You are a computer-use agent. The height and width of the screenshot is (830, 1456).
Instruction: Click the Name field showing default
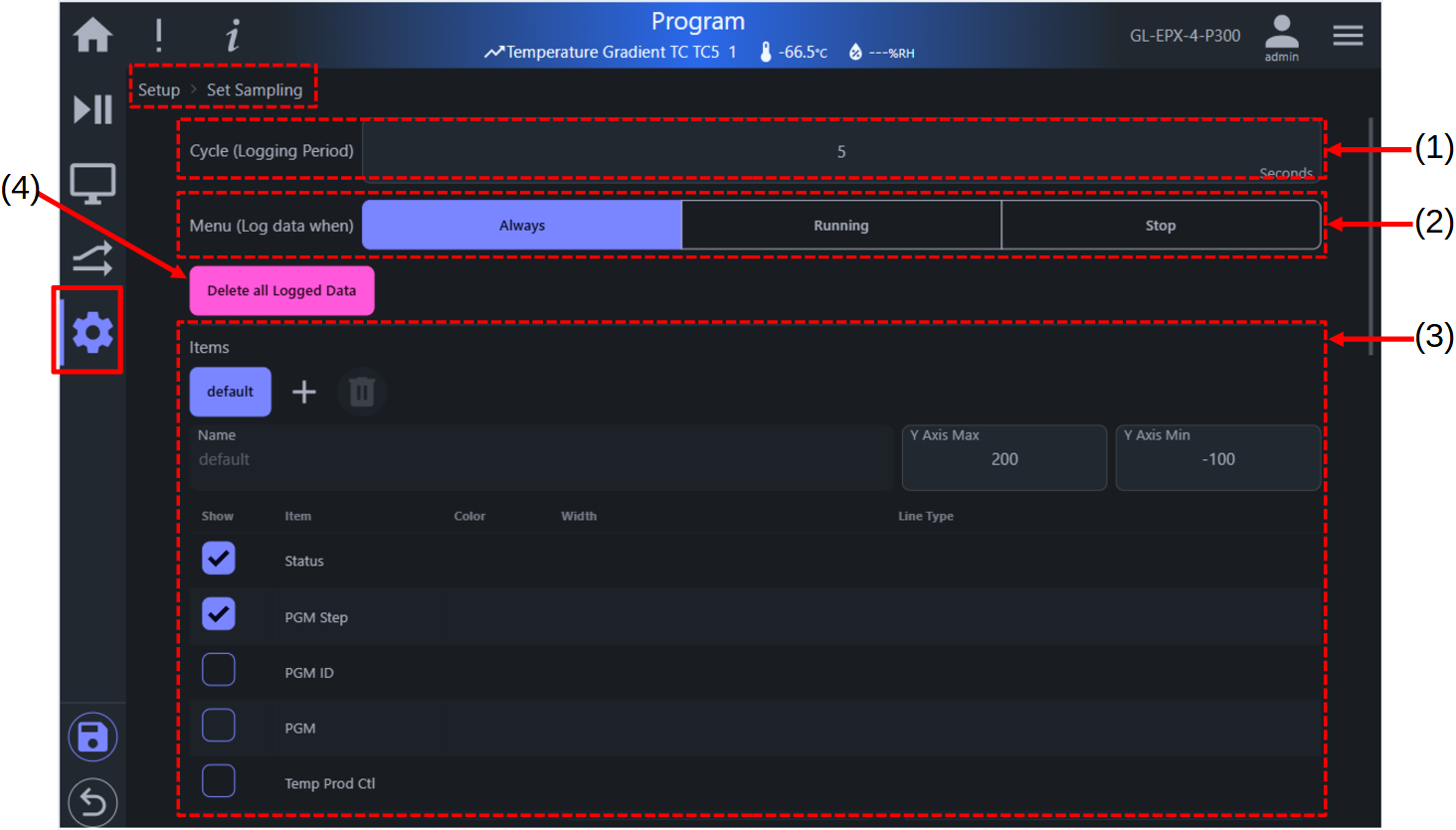[541, 458]
